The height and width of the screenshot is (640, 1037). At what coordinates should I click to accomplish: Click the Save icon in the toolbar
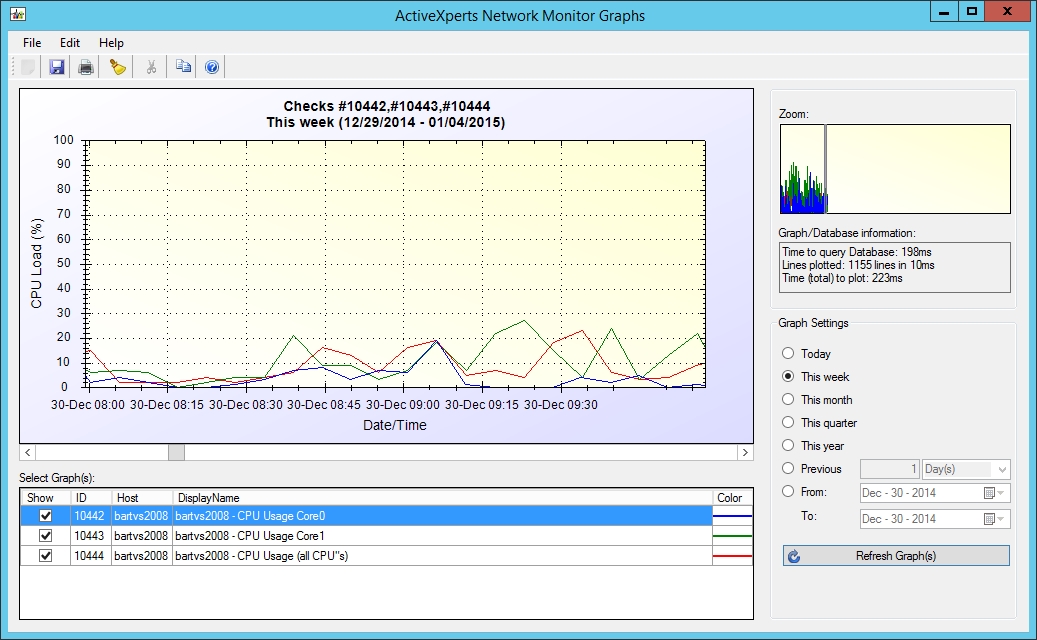coord(57,67)
